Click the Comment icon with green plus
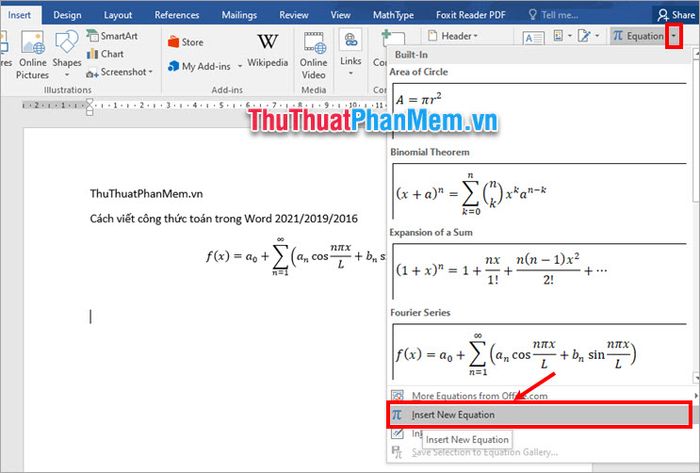 [393, 37]
